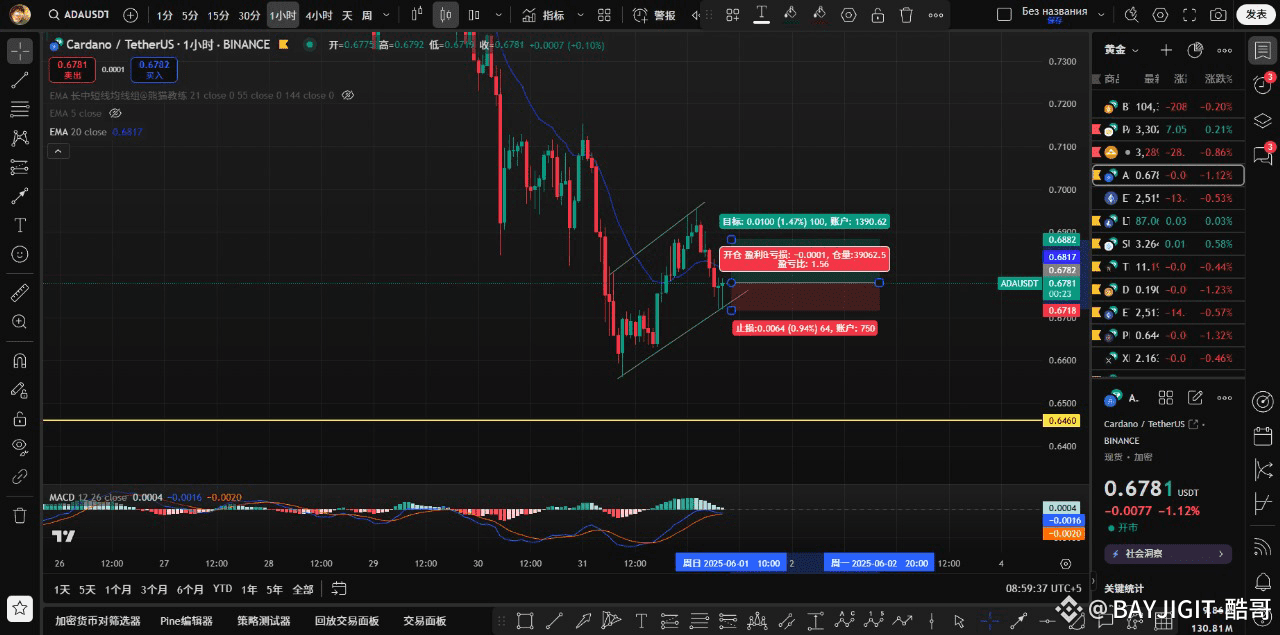The image size is (1280, 635).
Task: Select the text T tool in sidebar
Action: [20, 225]
